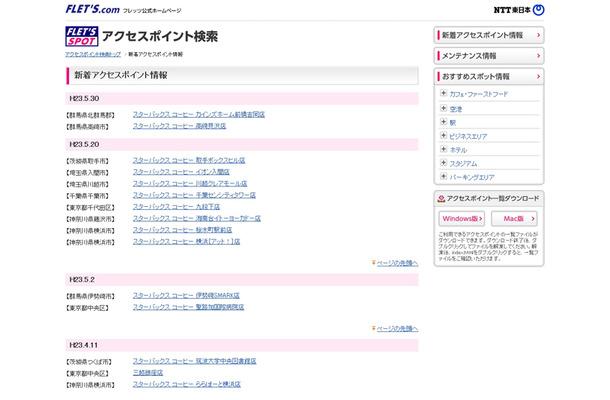Open the 三越銀座店 link
This screenshot has width=610, height=400.
148,373
